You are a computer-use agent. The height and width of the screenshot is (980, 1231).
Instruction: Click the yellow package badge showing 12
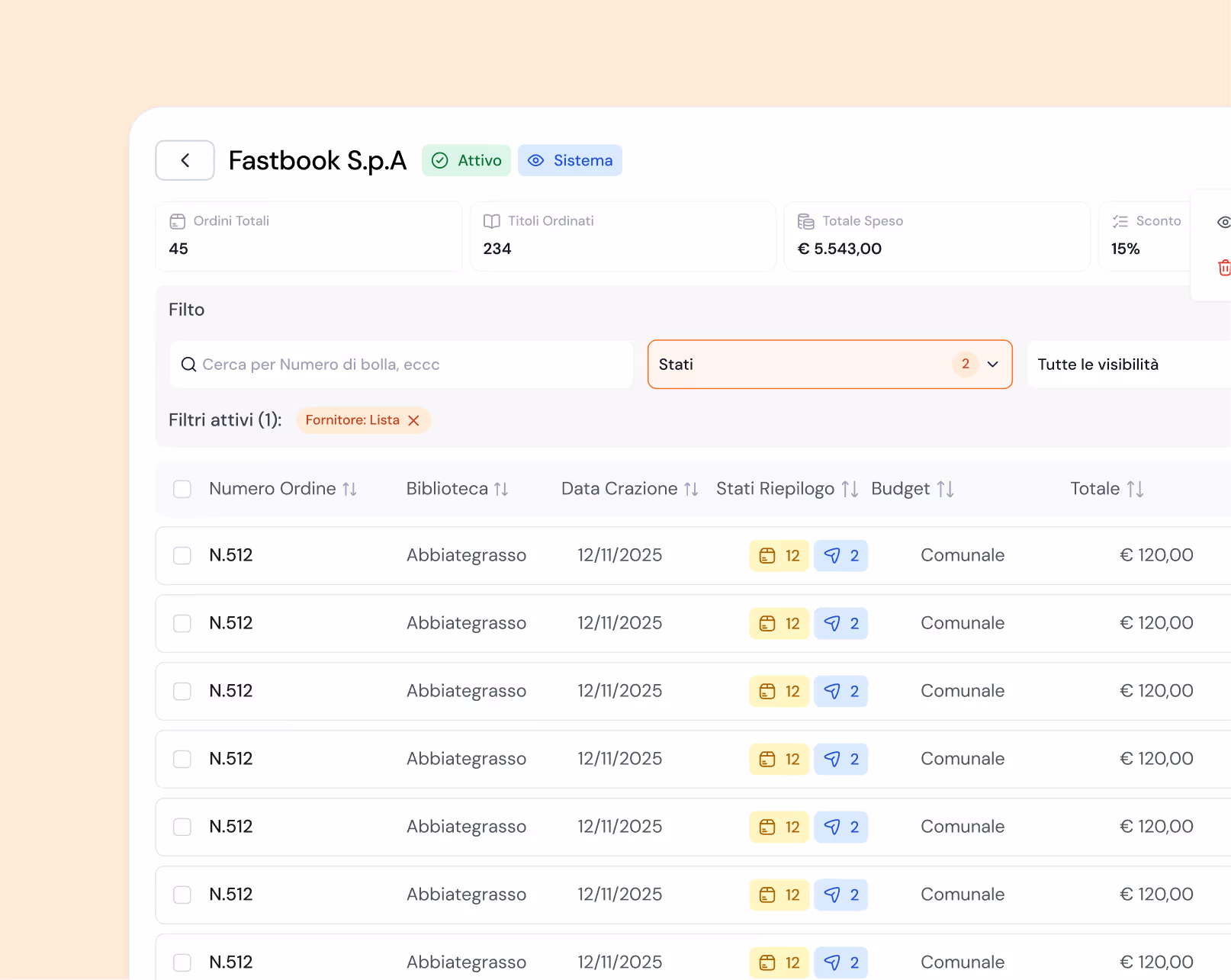[779, 555]
